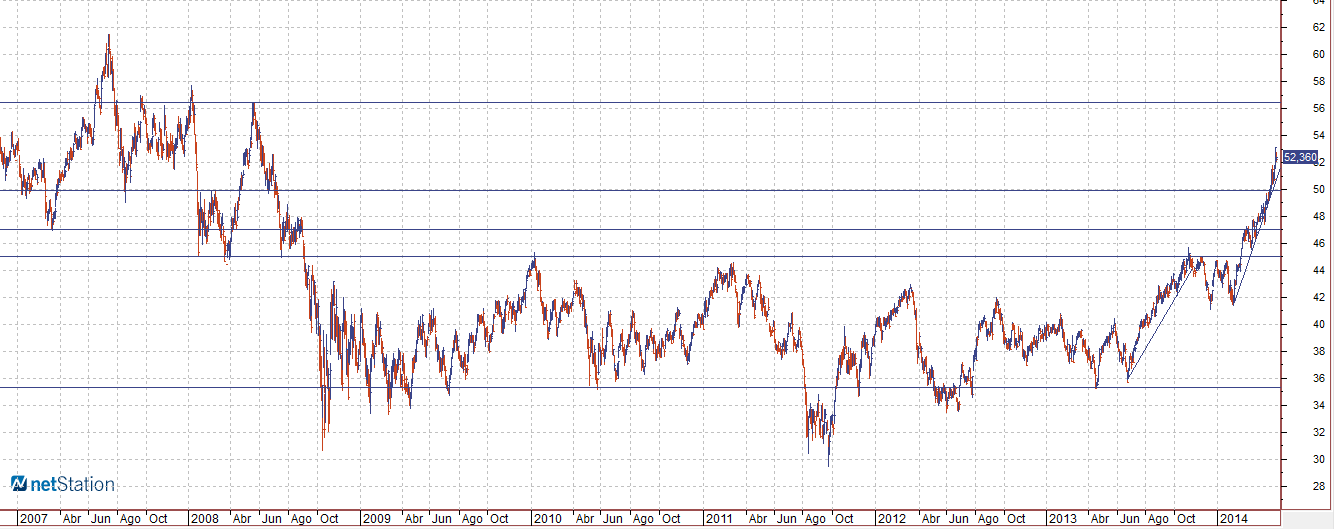1334x529 pixels.
Task: Select the 2012 year label on time axis
Action: point(890,519)
